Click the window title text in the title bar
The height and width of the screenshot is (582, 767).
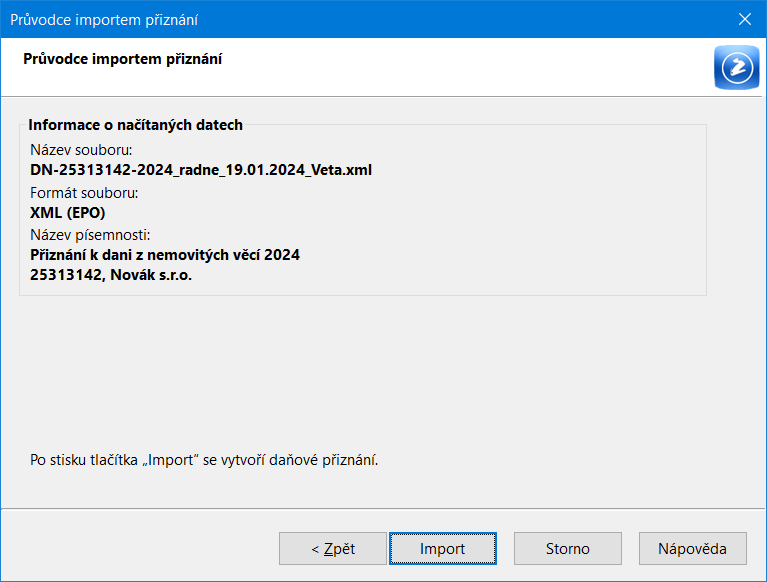coord(104,20)
